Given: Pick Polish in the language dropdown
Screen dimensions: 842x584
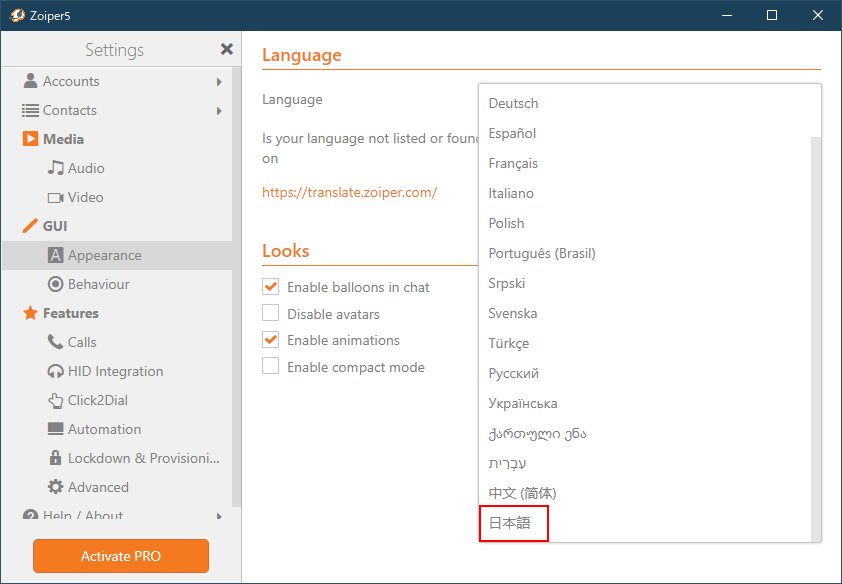Looking at the screenshot, I should coord(644,223).
